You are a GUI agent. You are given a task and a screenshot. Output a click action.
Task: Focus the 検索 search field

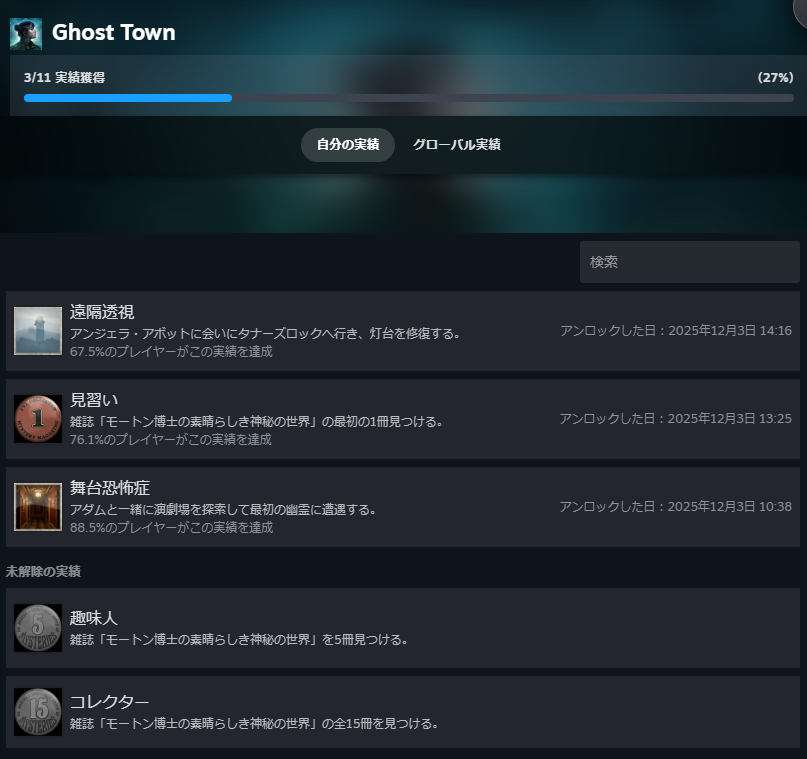point(689,262)
